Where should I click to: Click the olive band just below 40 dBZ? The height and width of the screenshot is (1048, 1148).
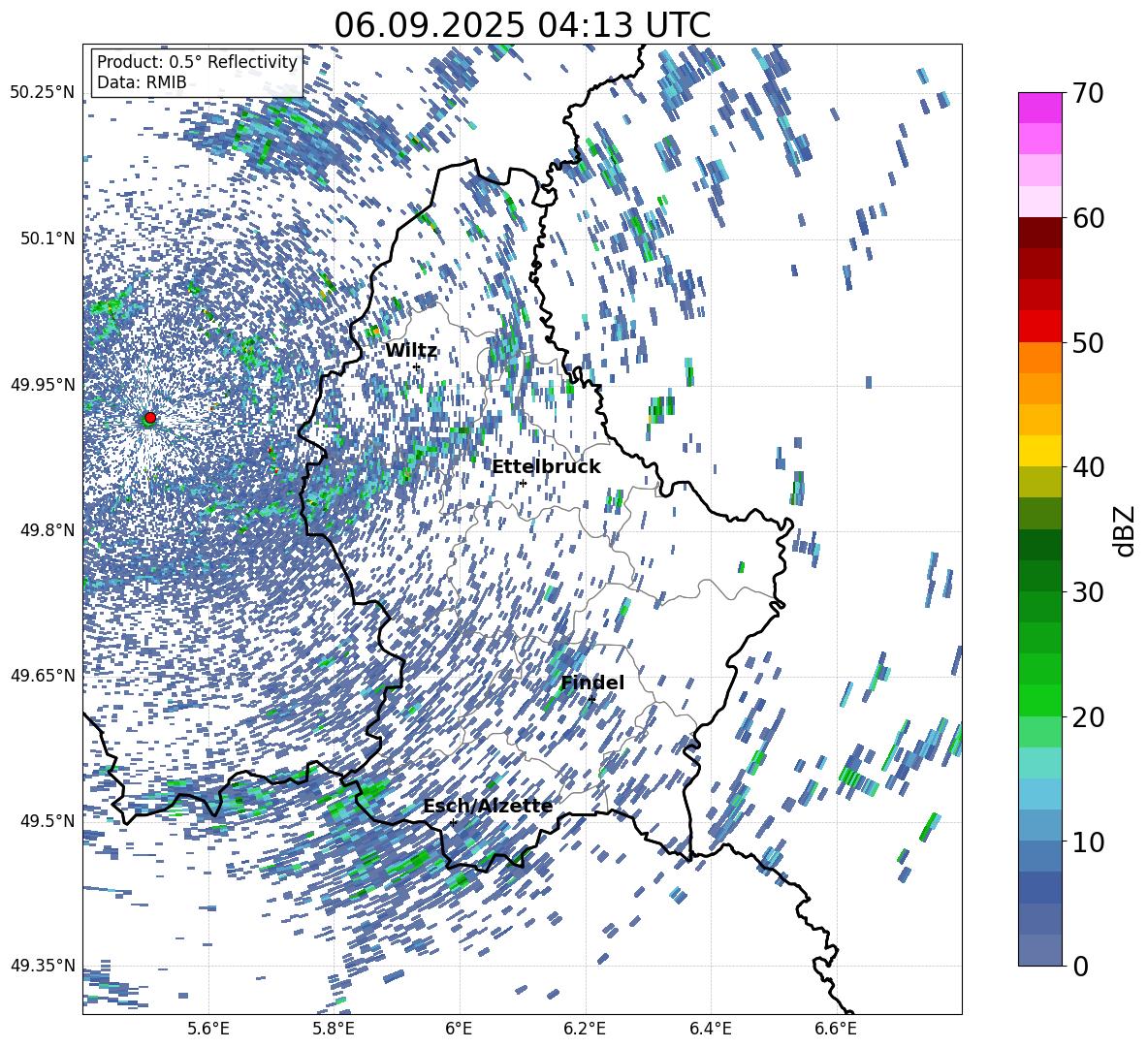(1039, 482)
